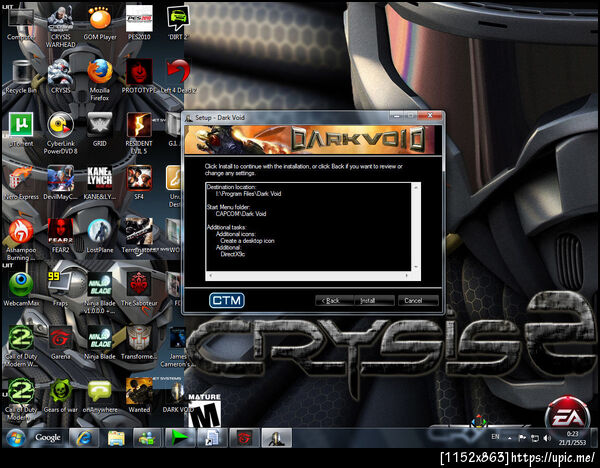Open the DARK VOID desktop shortcut

click(x=178, y=396)
